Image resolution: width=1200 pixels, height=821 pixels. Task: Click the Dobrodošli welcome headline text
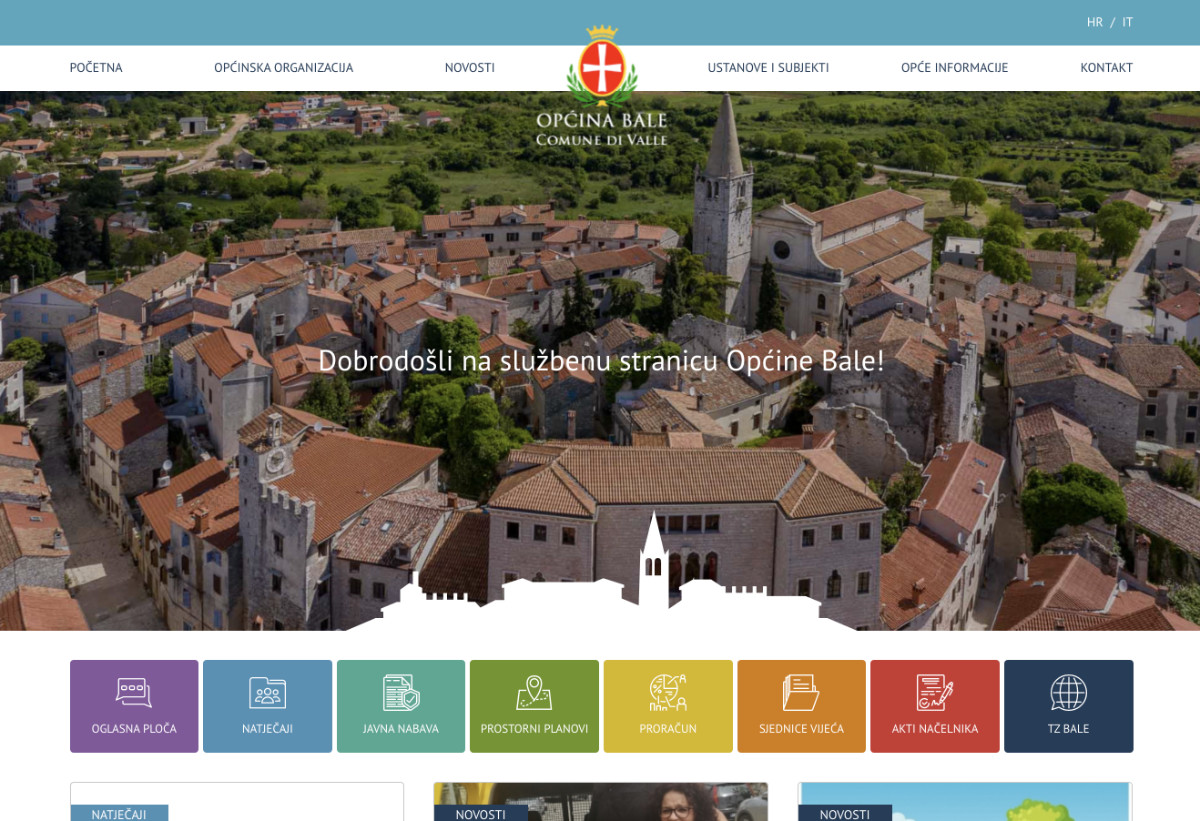(x=601, y=361)
